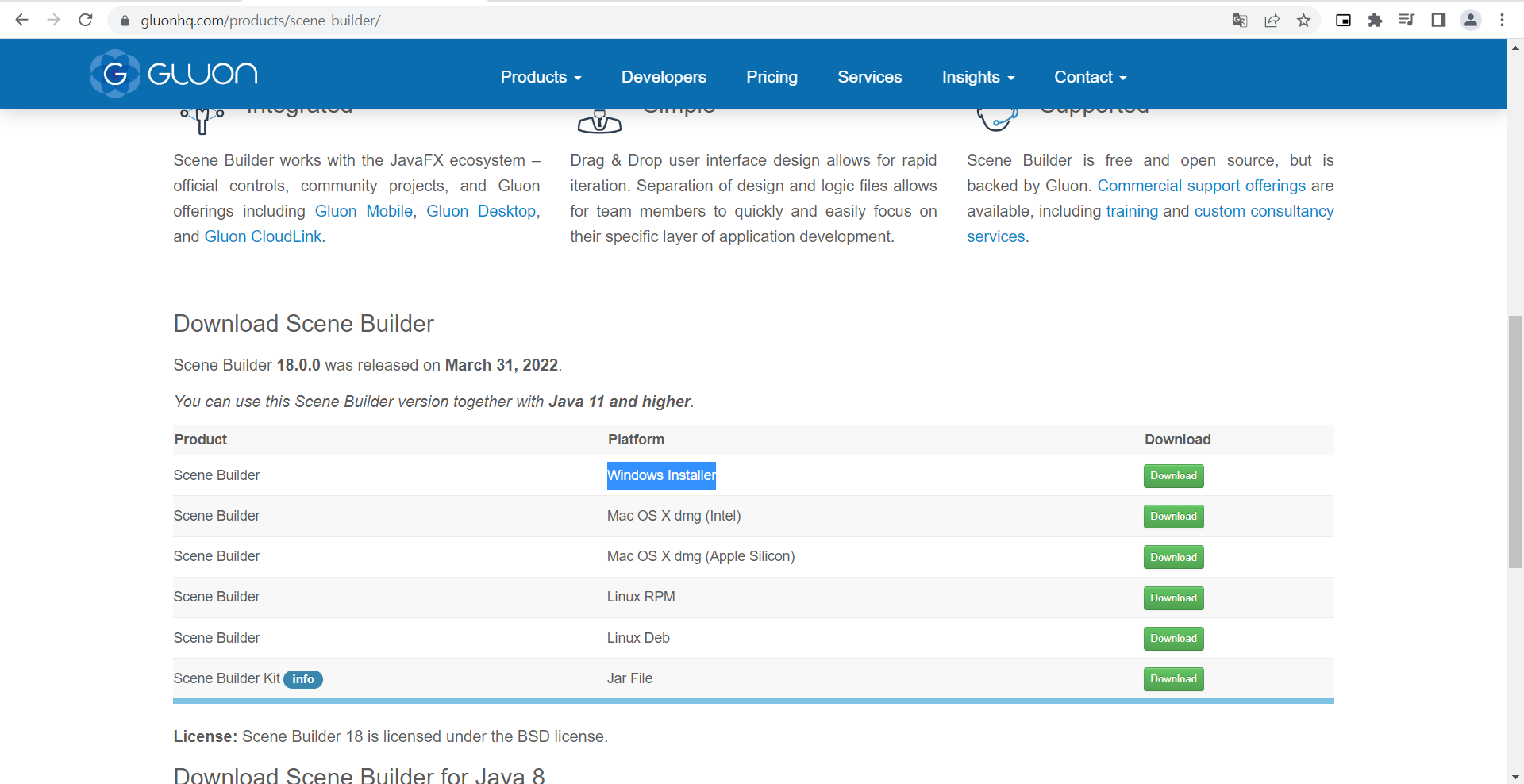Download the Linux Deb package

pyautogui.click(x=1173, y=639)
